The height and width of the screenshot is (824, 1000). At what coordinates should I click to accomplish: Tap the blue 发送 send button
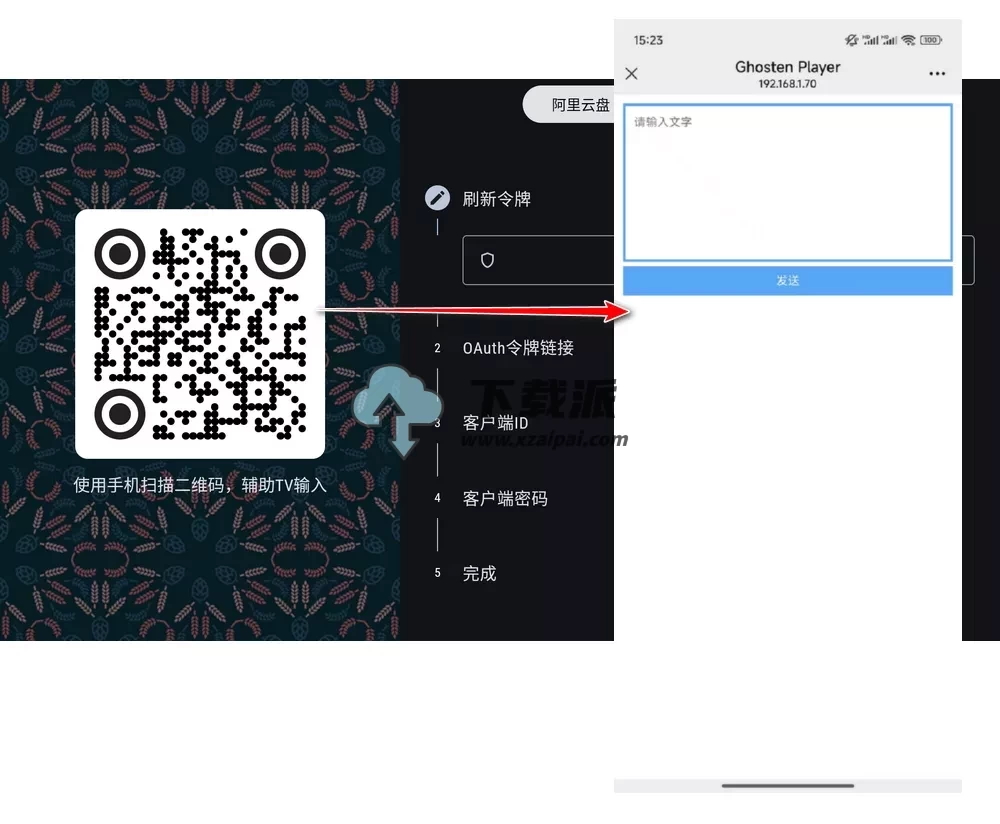pos(788,281)
